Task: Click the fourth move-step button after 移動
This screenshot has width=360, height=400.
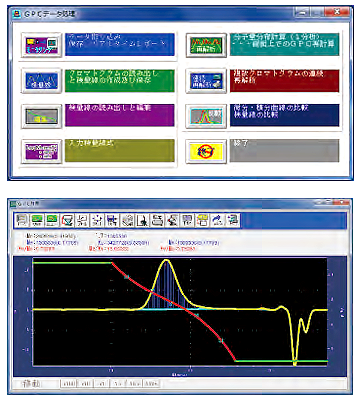Action: pyautogui.click(x=118, y=383)
